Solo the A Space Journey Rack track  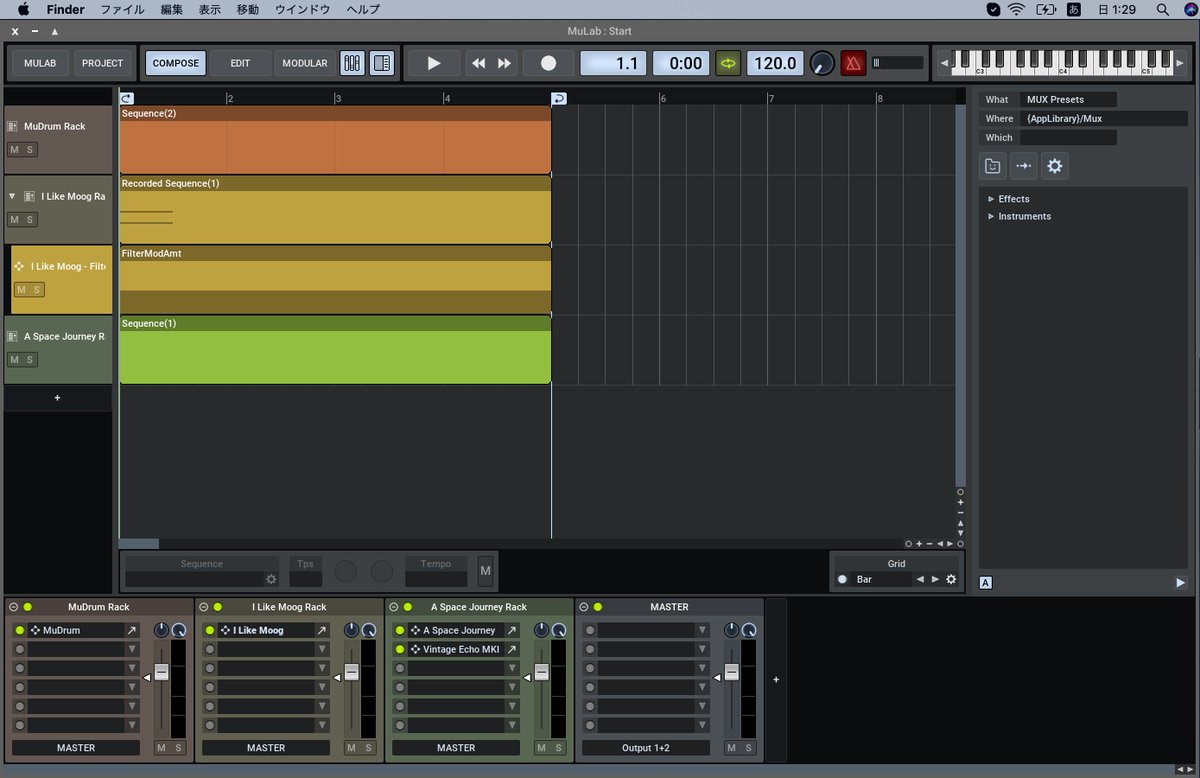click(x=30, y=359)
